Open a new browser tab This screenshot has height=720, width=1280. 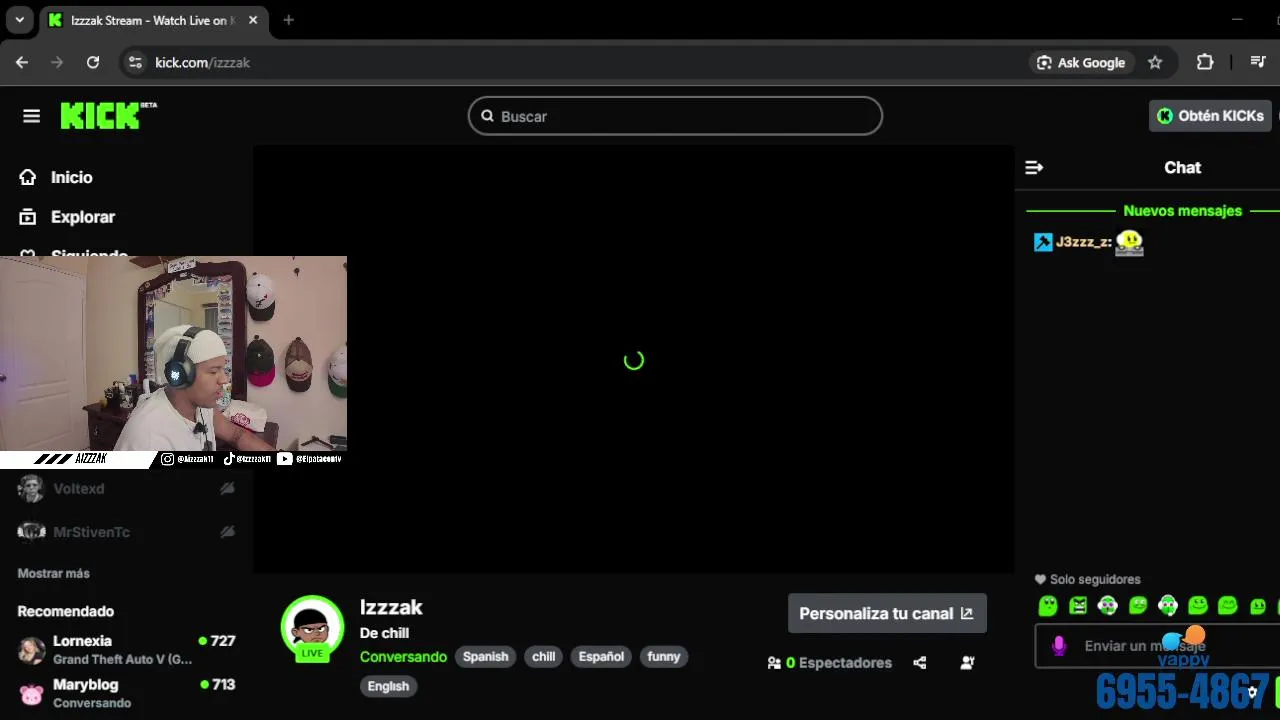[x=288, y=20]
